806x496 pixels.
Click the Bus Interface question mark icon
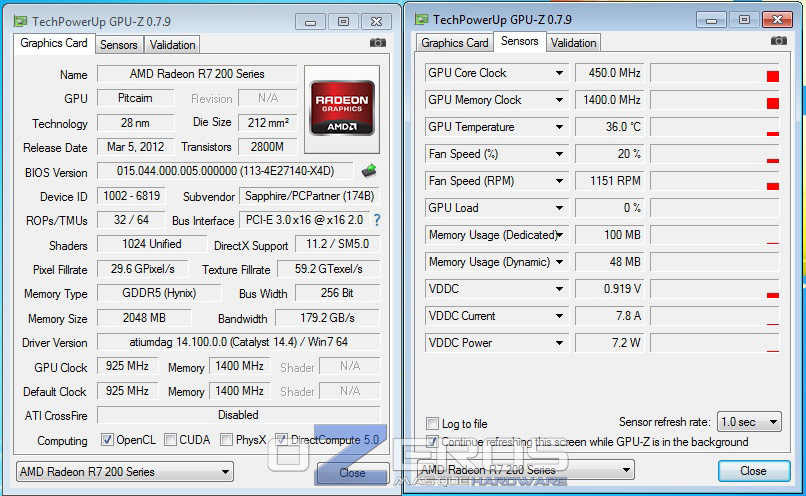[x=377, y=220]
